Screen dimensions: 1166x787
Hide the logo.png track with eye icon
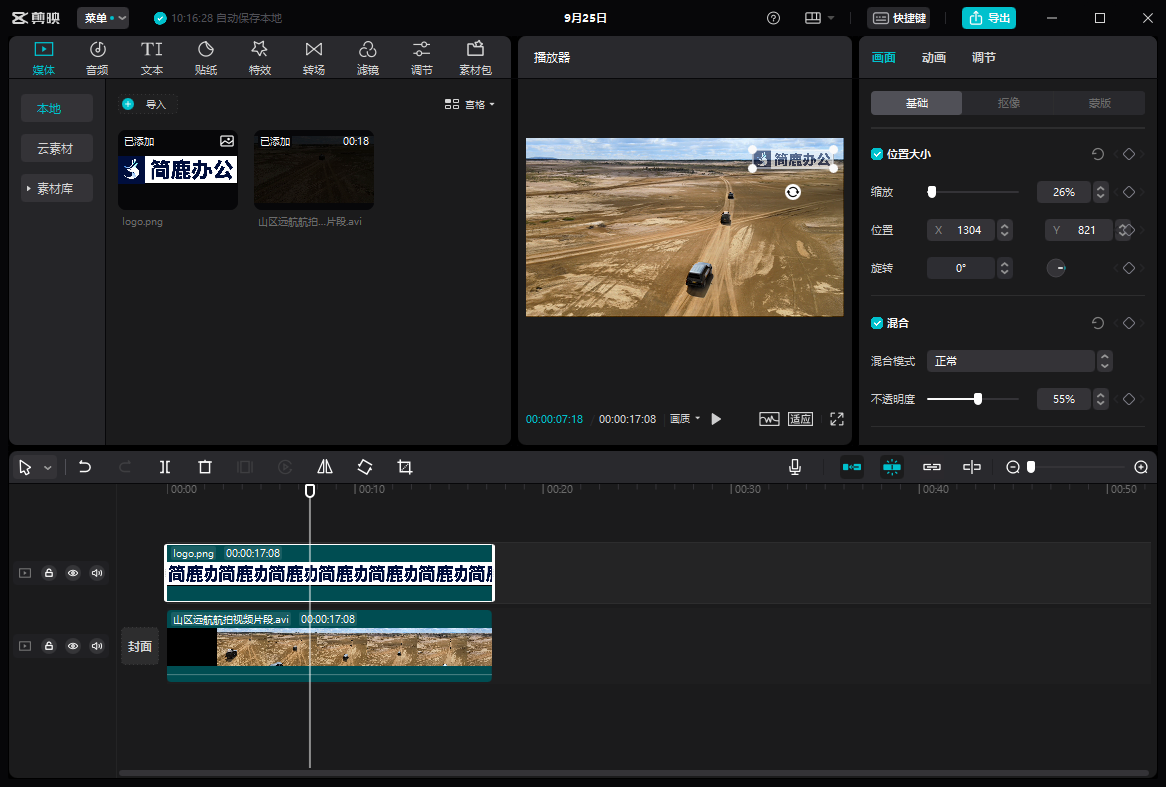73,573
